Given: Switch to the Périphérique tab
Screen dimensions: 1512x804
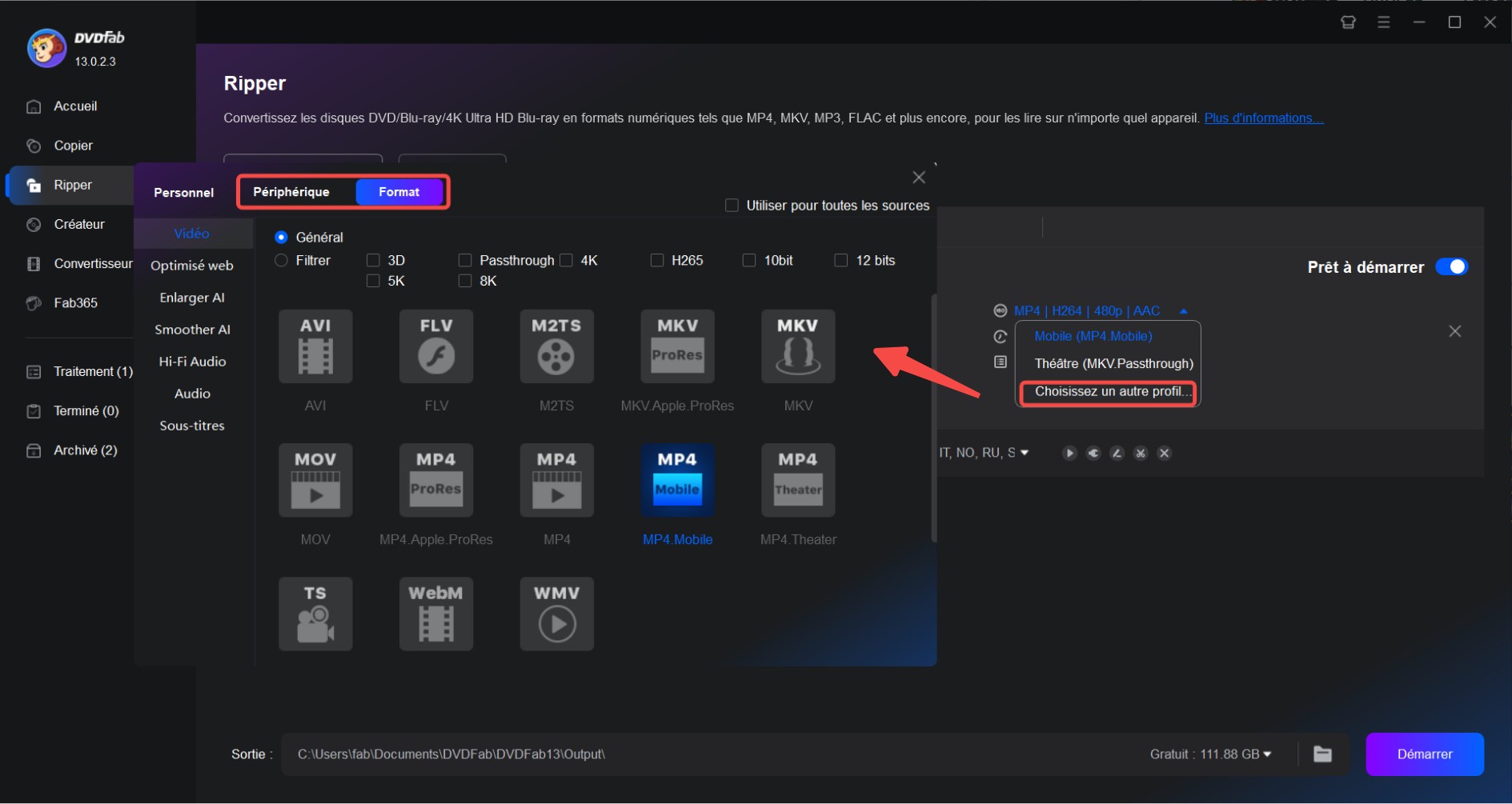Looking at the screenshot, I should 291,192.
